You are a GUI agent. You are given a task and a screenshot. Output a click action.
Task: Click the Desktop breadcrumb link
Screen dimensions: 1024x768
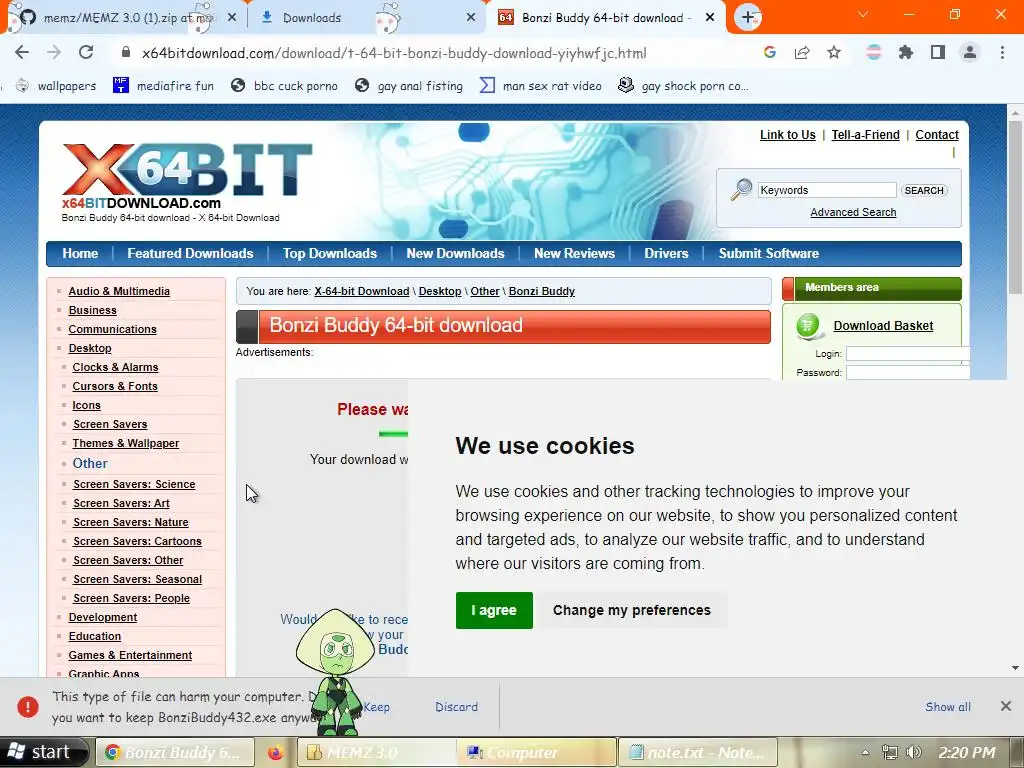click(440, 291)
